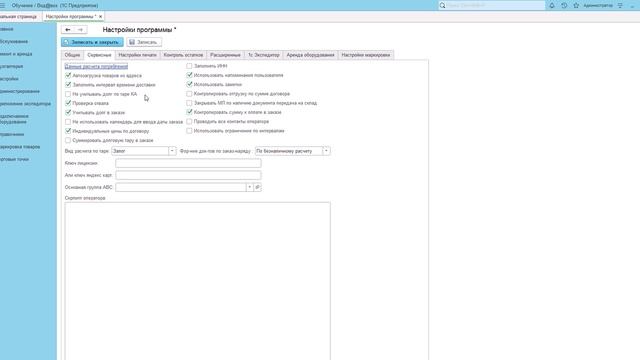This screenshot has height=360, width=640.
Task: Enable the Заполнять ИНН checkbox
Action: point(189,66)
